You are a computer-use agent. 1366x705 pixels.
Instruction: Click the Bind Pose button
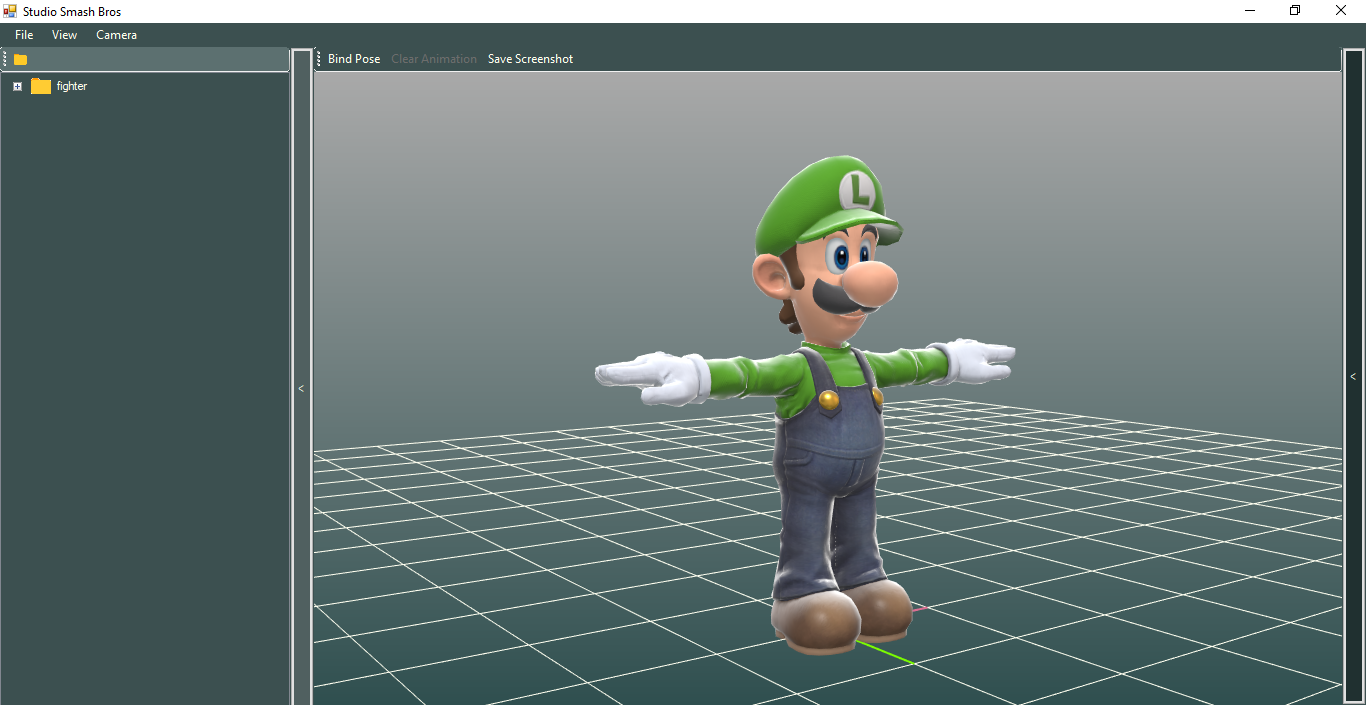click(x=354, y=59)
